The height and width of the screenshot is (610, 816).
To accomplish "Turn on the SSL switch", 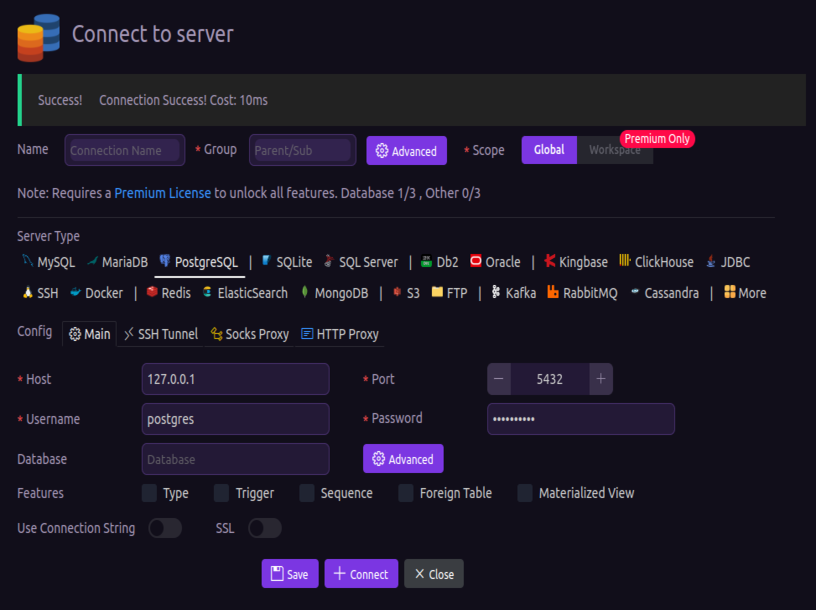I will pyautogui.click(x=265, y=528).
